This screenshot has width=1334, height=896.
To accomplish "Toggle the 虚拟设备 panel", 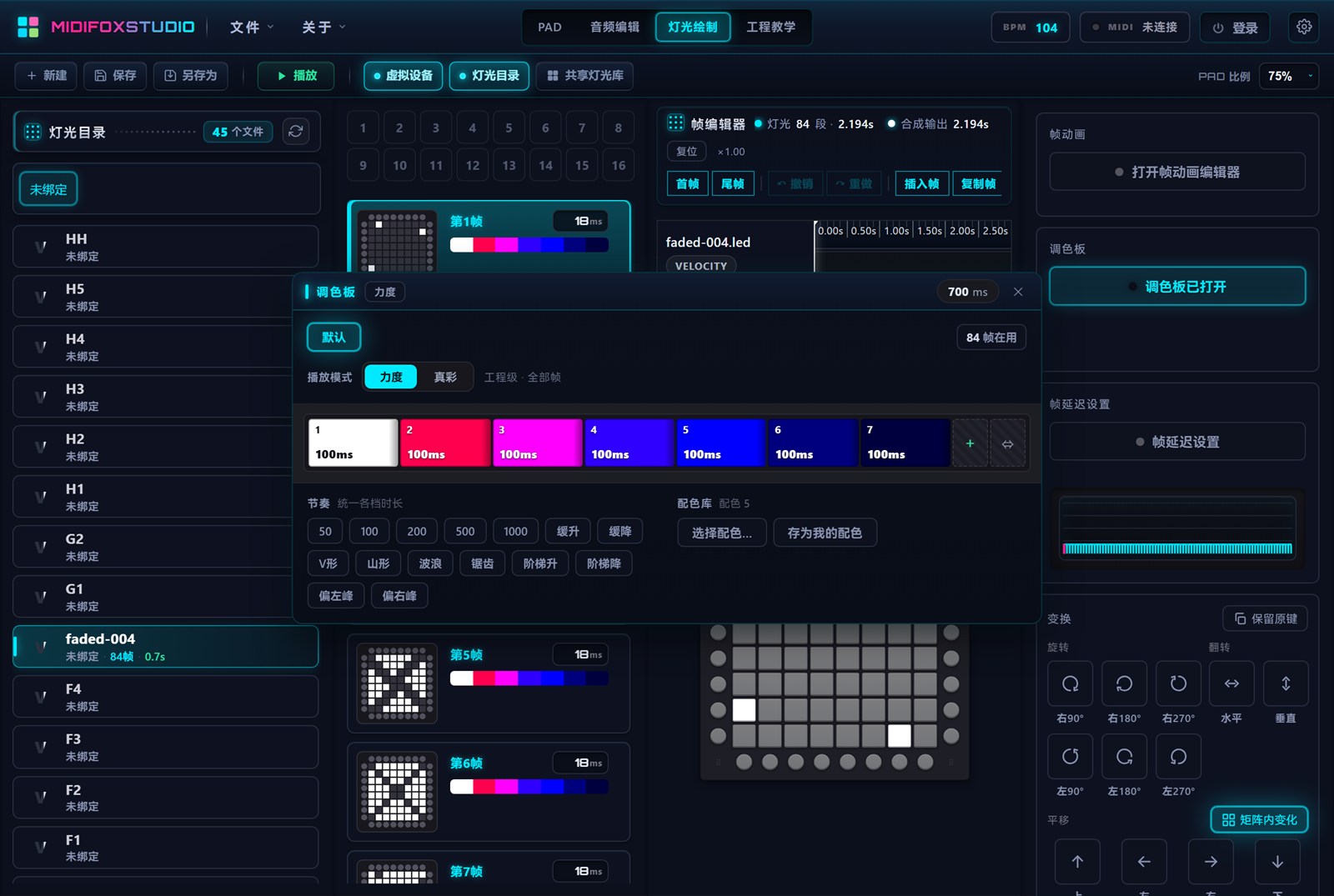I will 404,76.
